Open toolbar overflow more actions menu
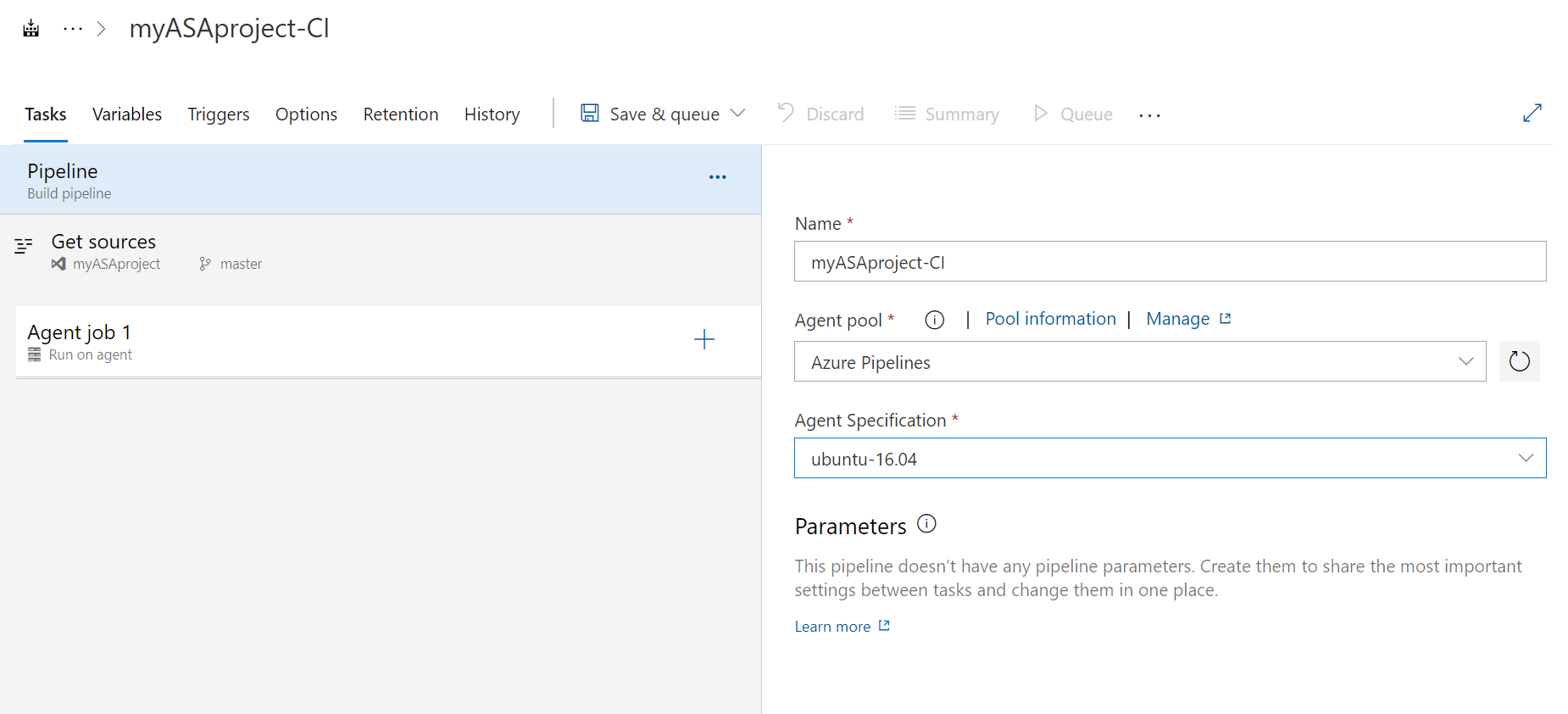Image resolution: width=1568 pixels, height=714 pixels. point(1149,114)
